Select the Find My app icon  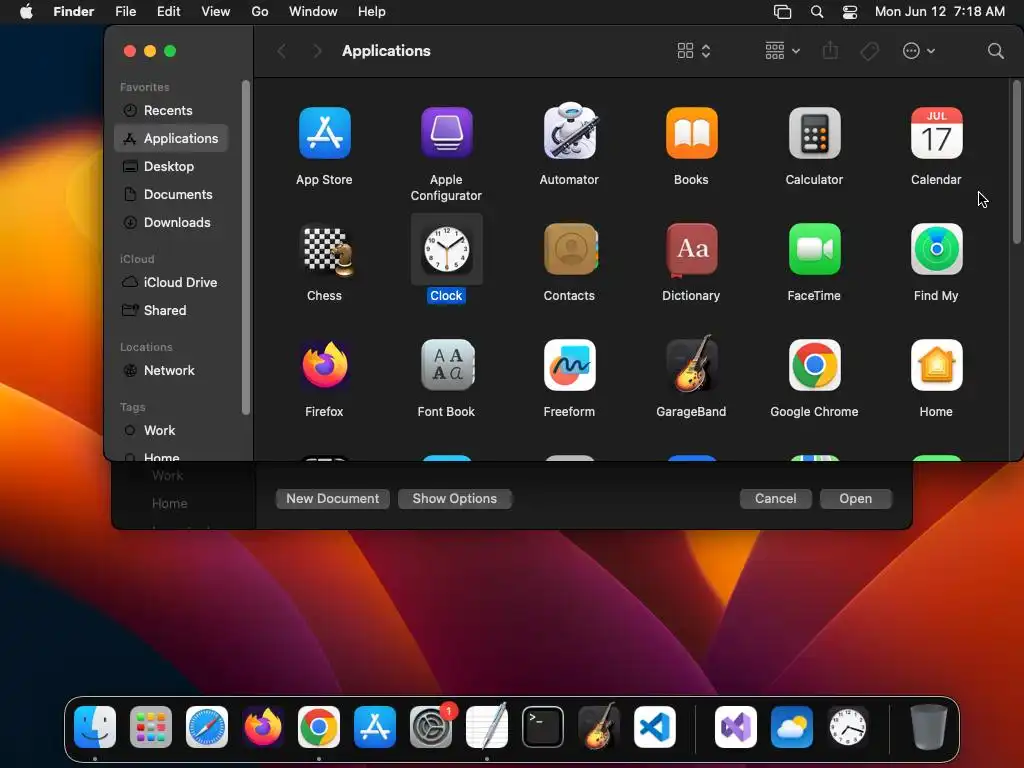pyautogui.click(x=936, y=249)
